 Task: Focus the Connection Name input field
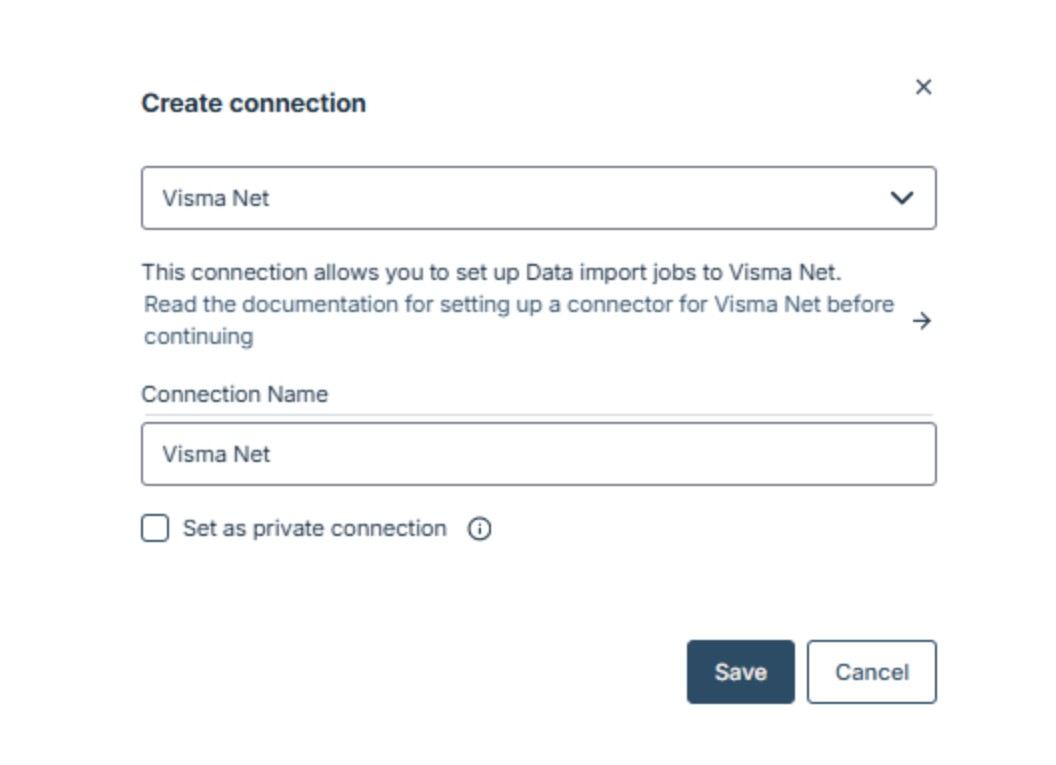tap(538, 454)
